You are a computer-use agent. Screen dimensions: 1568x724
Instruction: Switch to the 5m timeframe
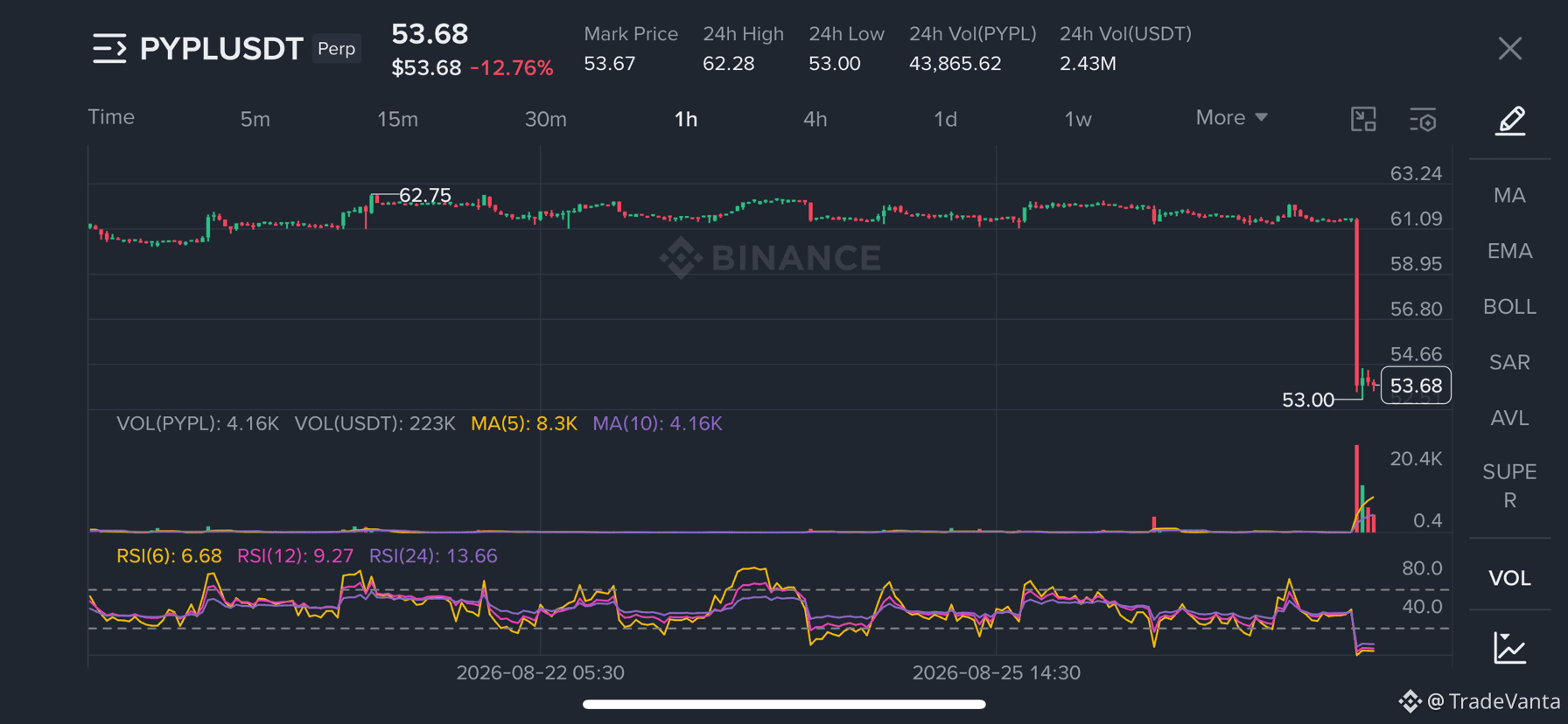[255, 119]
